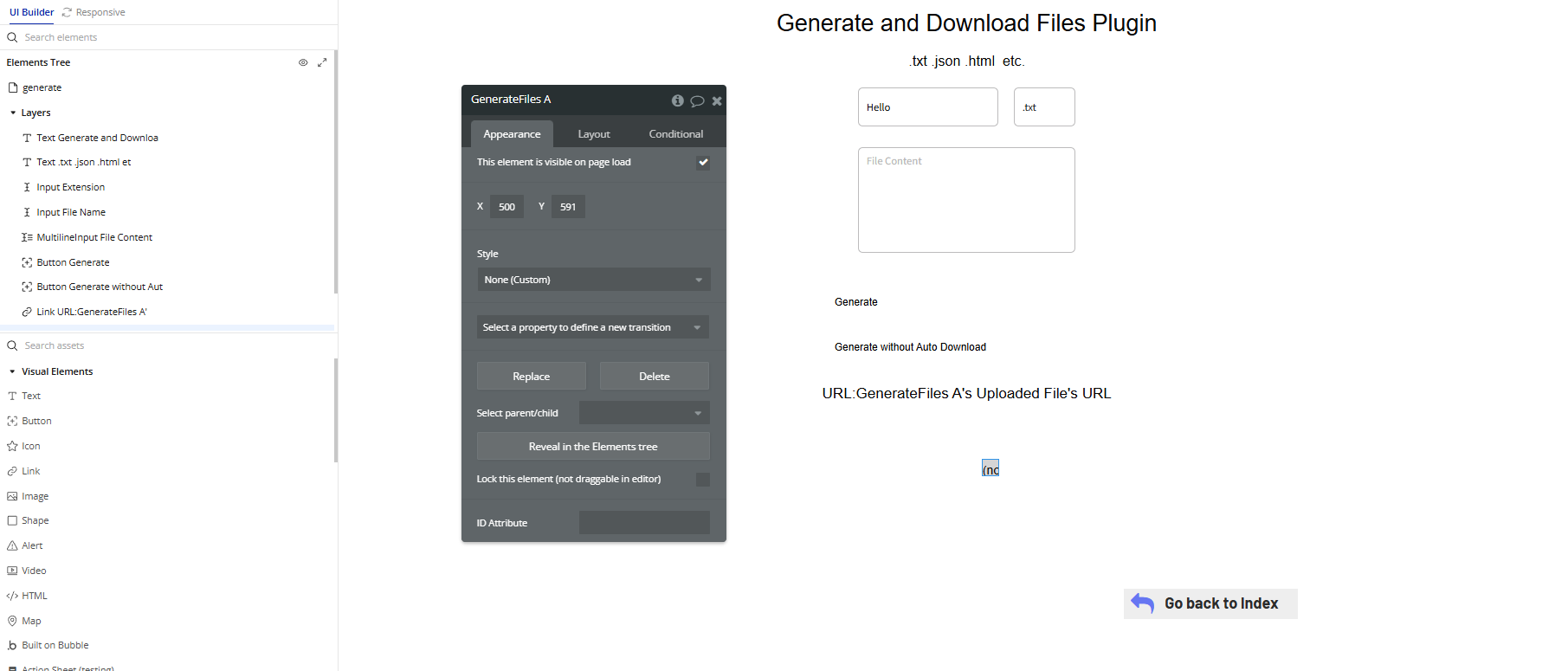Click the Generate and Download Files Plugin heading
This screenshot has height=671, width=1568.
pos(966,23)
